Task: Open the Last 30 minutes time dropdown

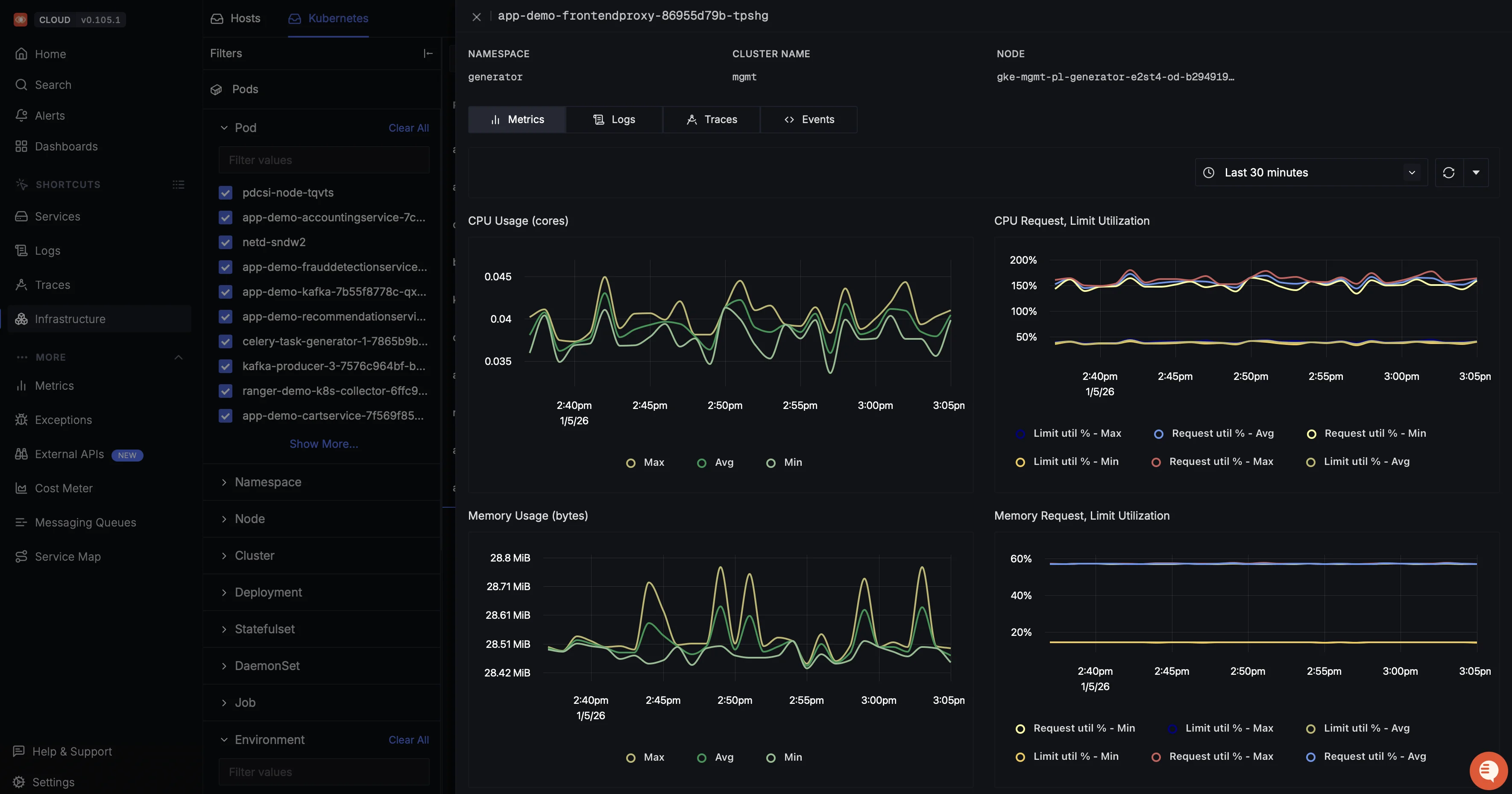Action: coord(1311,173)
